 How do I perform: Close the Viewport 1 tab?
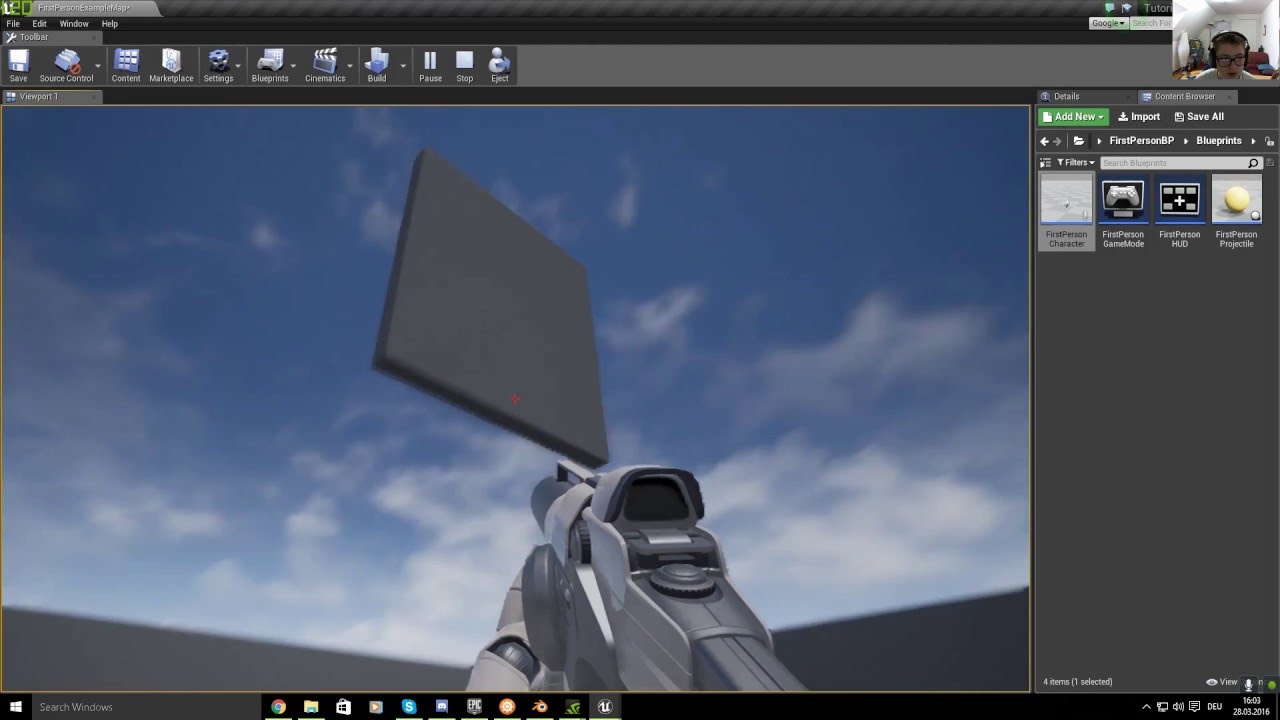tap(94, 97)
